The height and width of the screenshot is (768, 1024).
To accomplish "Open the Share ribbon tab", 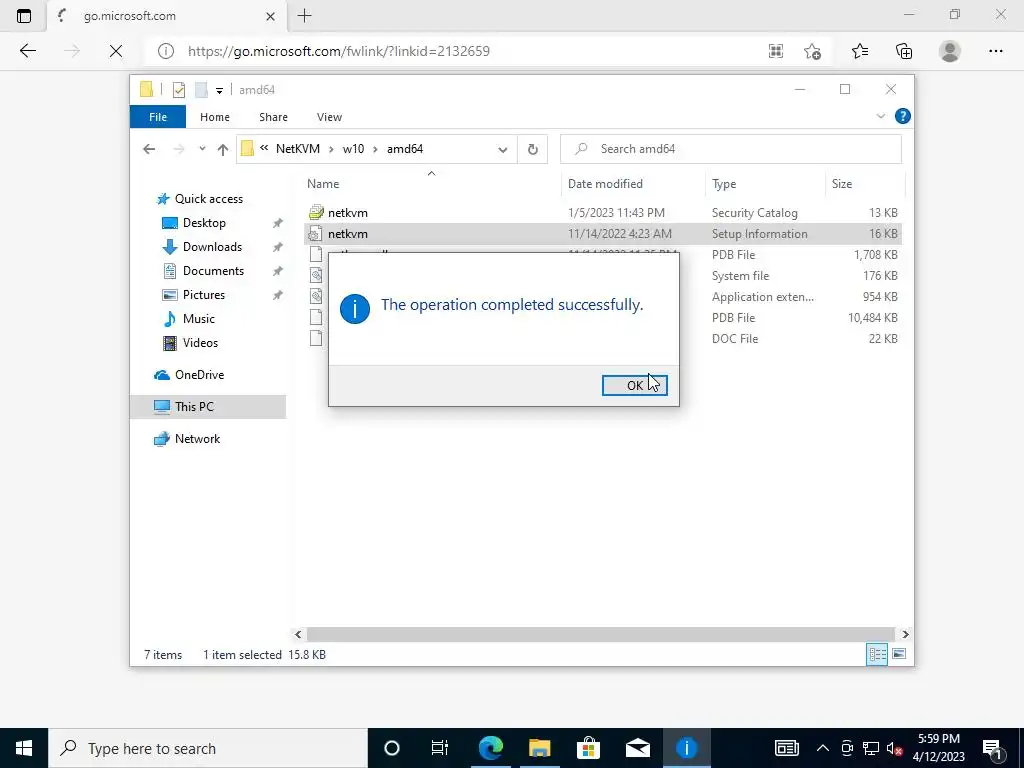I will coord(273,117).
